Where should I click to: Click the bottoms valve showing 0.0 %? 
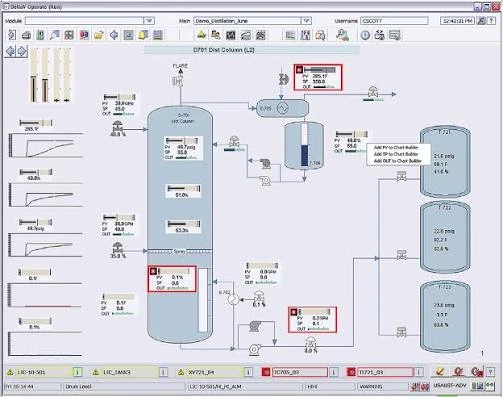311,342
